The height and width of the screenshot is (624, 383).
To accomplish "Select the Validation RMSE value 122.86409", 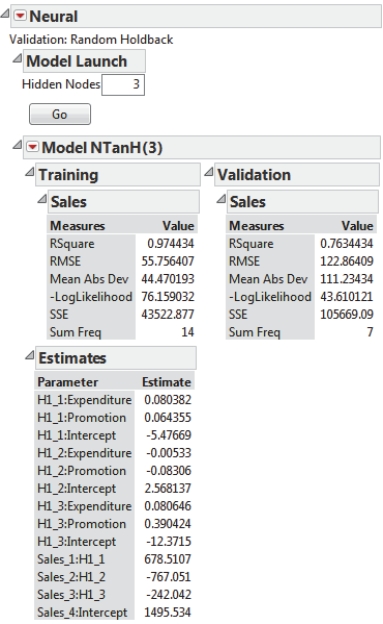I will click(347, 261).
